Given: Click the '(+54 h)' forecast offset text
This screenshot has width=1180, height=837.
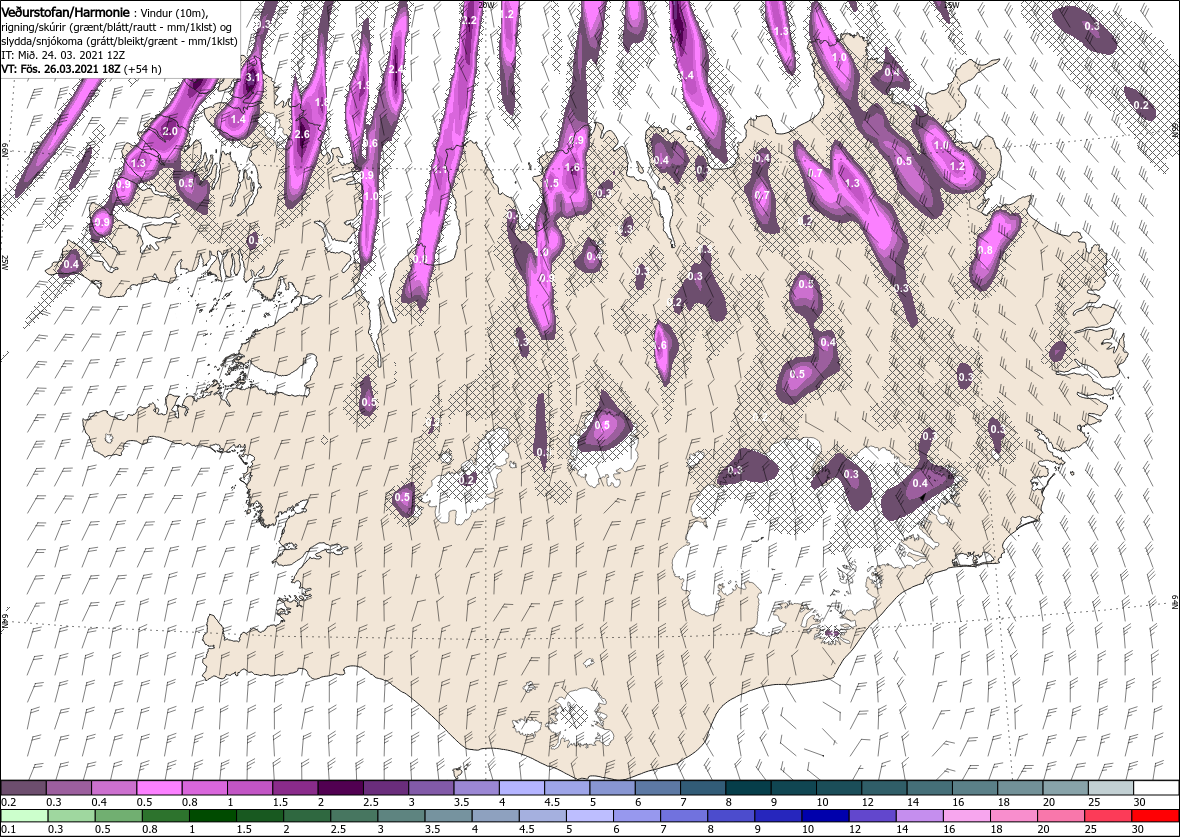Looking at the screenshot, I should tap(141, 68).
